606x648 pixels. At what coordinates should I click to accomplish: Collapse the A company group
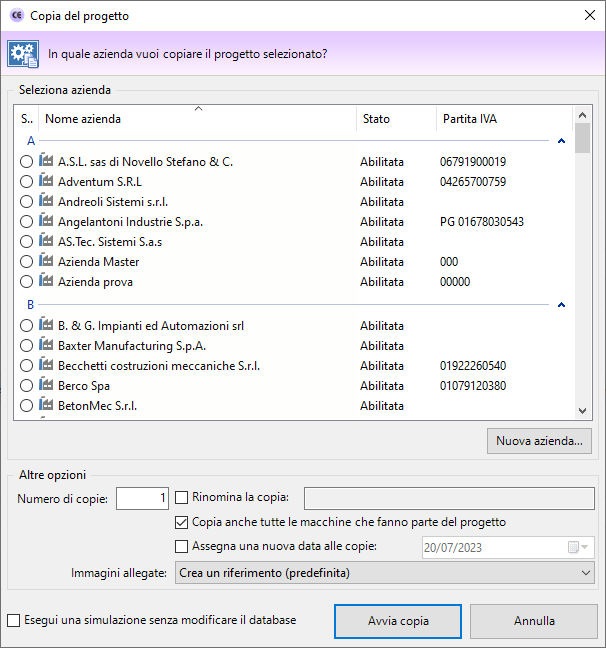click(x=561, y=141)
